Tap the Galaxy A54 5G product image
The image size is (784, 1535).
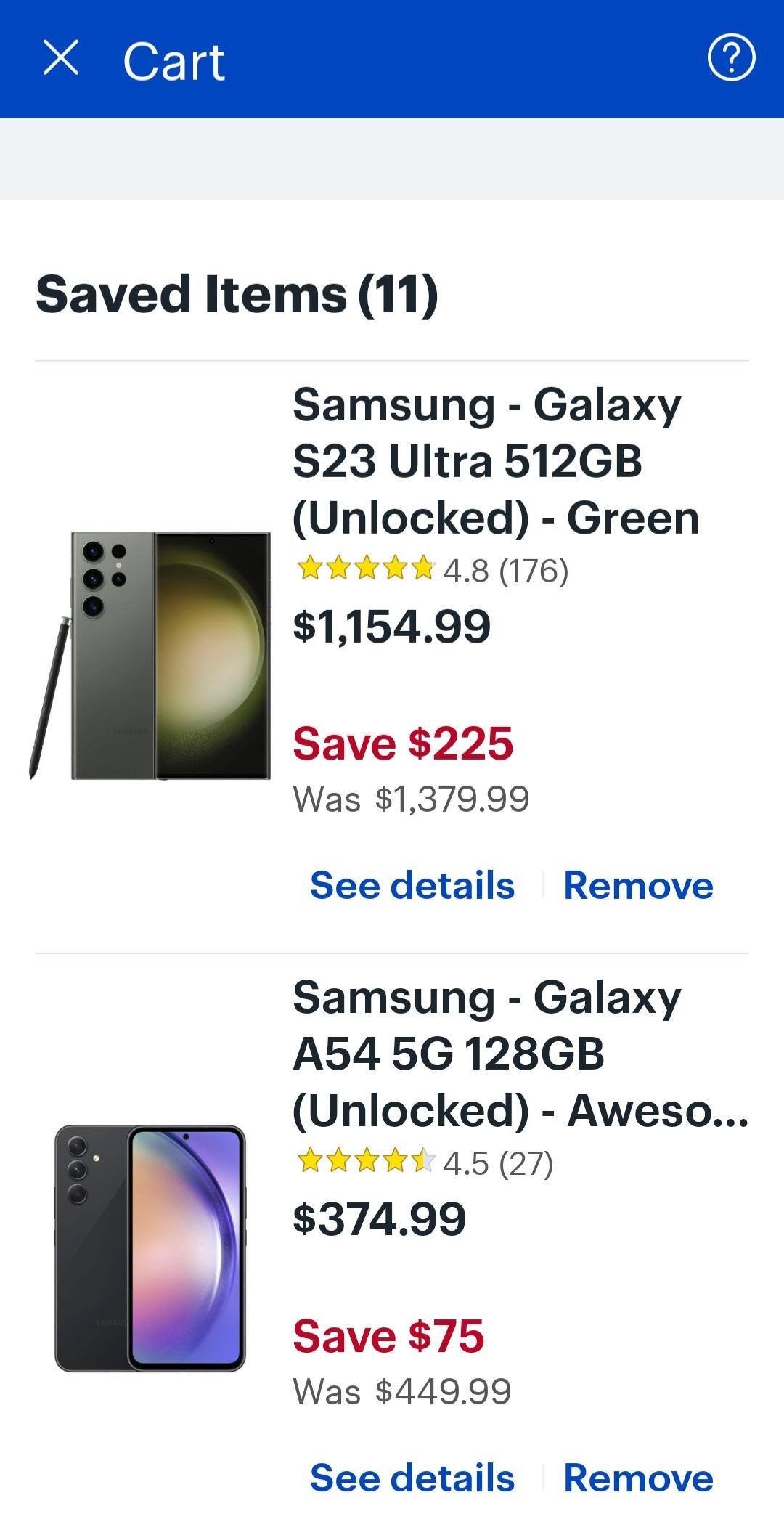pos(150,1248)
